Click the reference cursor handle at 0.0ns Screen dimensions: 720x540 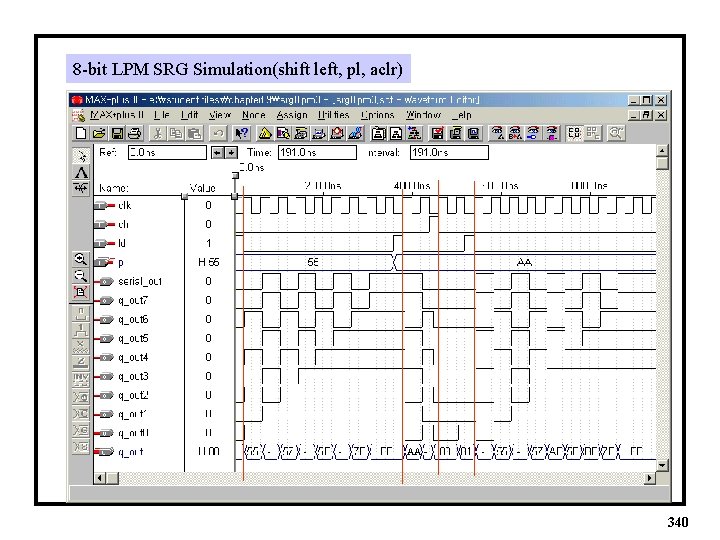(x=236, y=175)
